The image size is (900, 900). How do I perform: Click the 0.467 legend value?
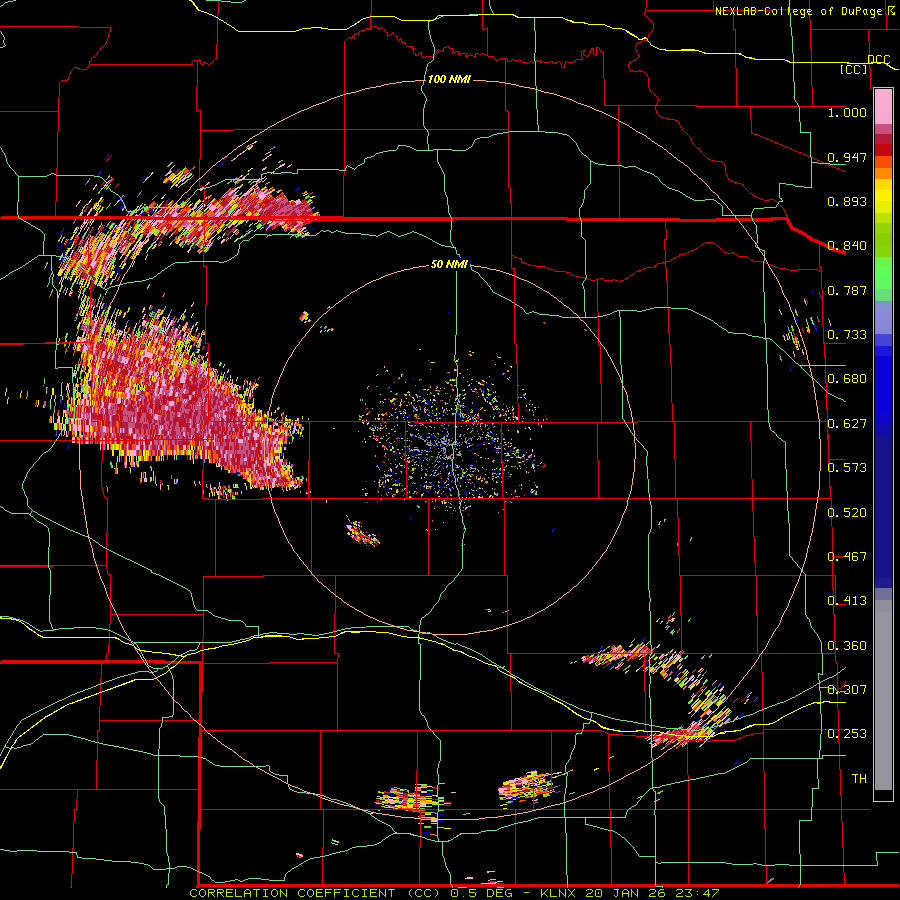(847, 557)
